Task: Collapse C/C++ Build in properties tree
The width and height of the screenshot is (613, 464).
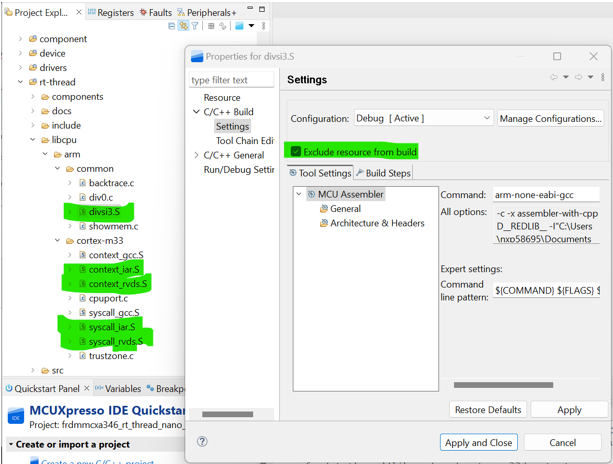Action: coord(196,112)
